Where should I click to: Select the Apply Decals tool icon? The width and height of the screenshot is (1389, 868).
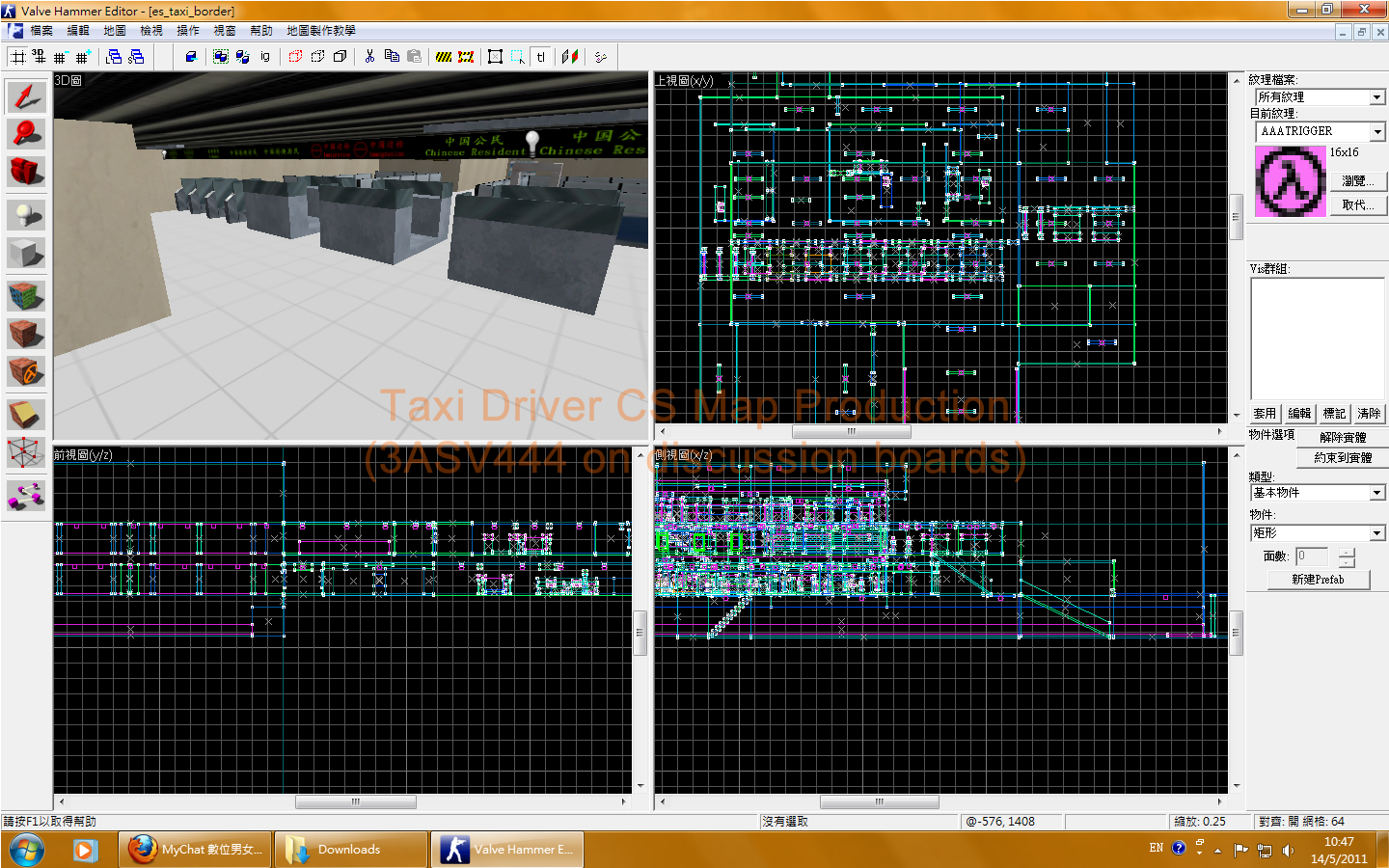tap(26, 371)
